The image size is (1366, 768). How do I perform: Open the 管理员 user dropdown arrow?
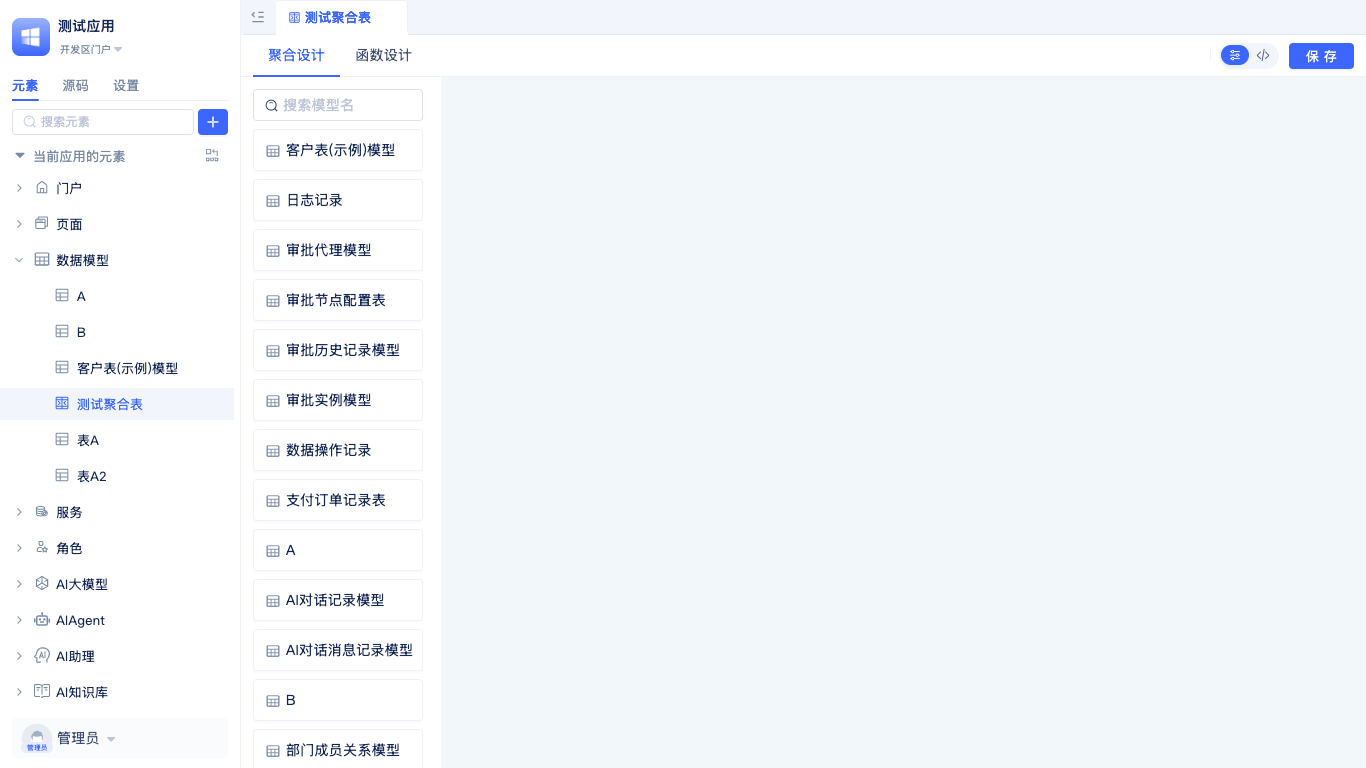click(x=111, y=739)
